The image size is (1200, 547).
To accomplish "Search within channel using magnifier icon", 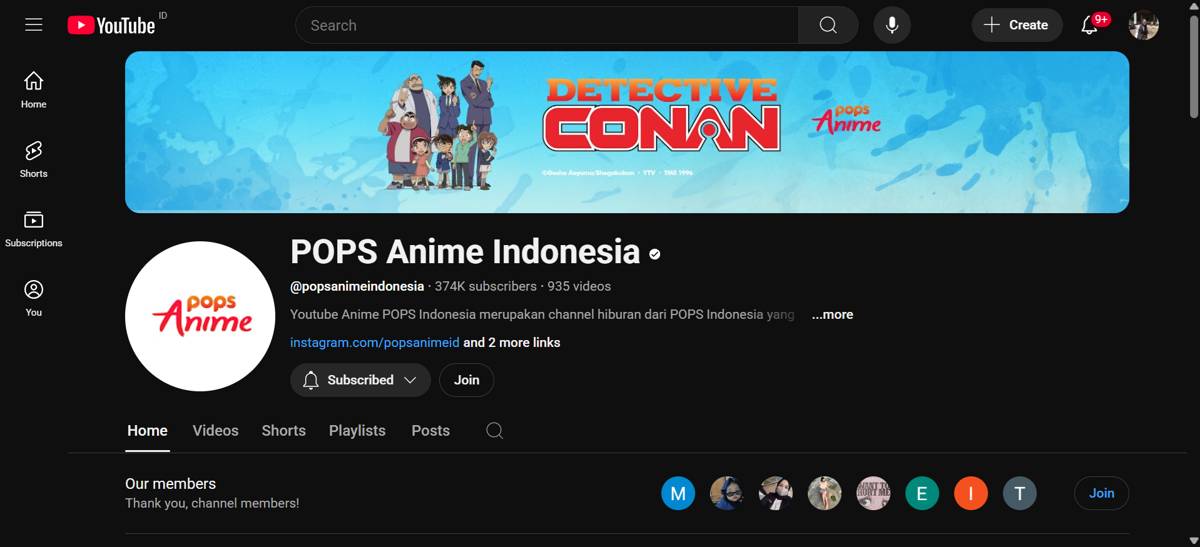I will click(x=494, y=431).
